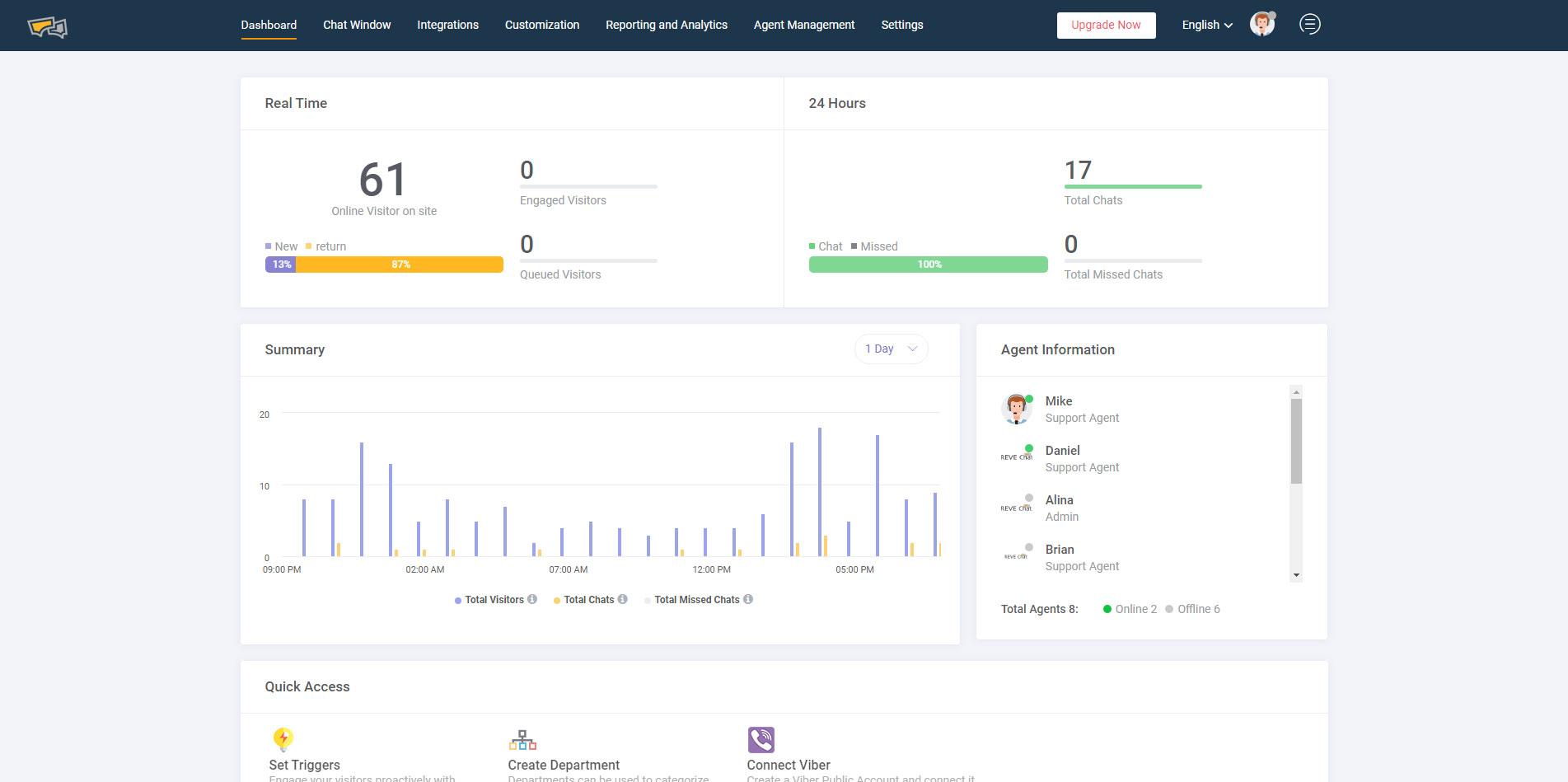Click the Upgrade Now button

(x=1106, y=25)
